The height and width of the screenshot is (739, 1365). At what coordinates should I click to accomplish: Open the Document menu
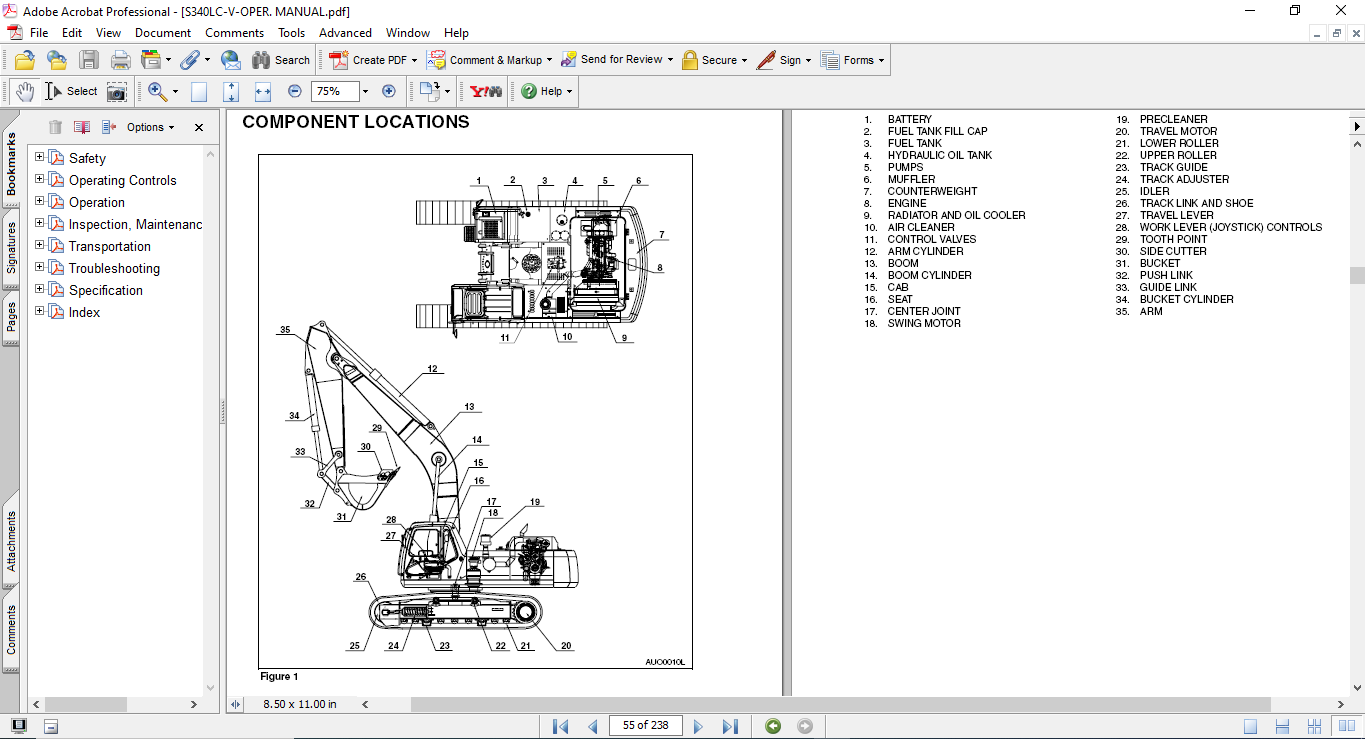click(163, 33)
